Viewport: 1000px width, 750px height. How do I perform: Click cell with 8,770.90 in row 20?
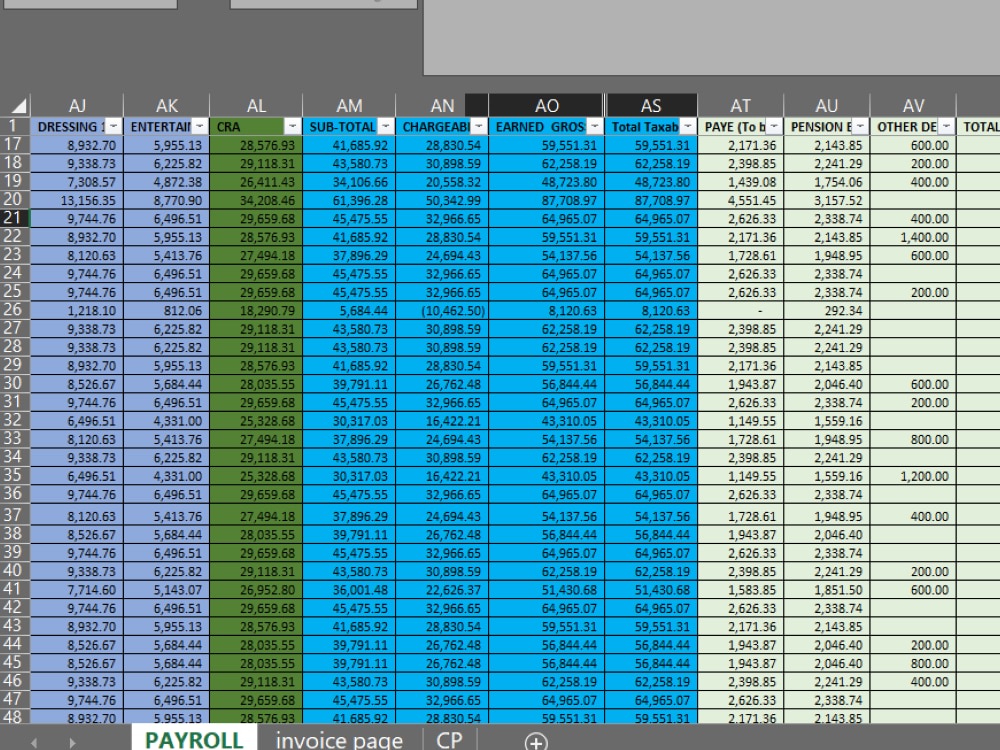(167, 200)
